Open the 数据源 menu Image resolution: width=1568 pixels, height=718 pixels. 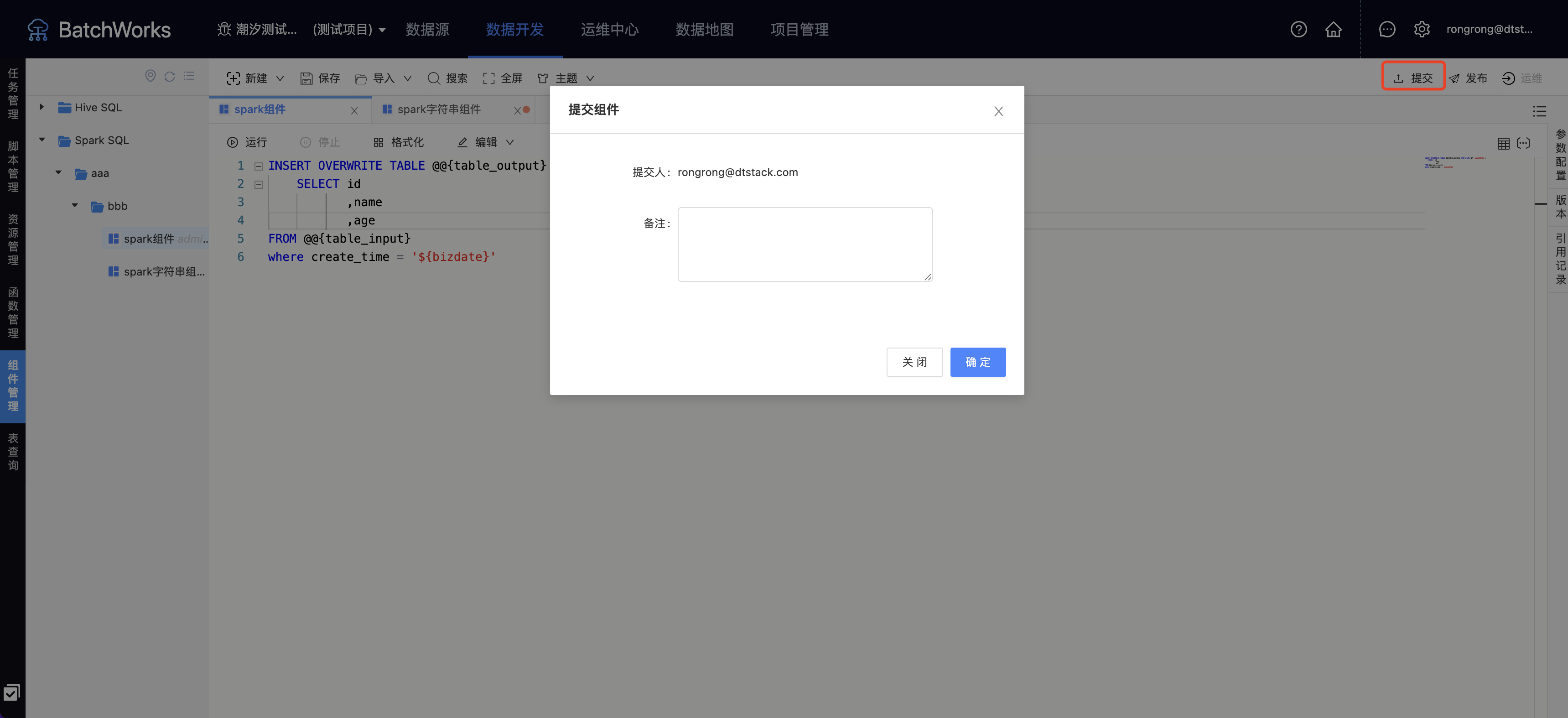(x=427, y=29)
